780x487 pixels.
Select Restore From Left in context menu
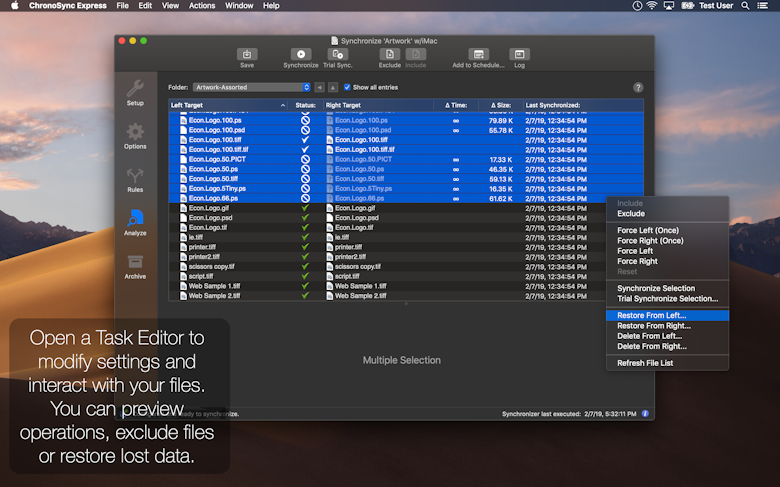tap(668, 315)
